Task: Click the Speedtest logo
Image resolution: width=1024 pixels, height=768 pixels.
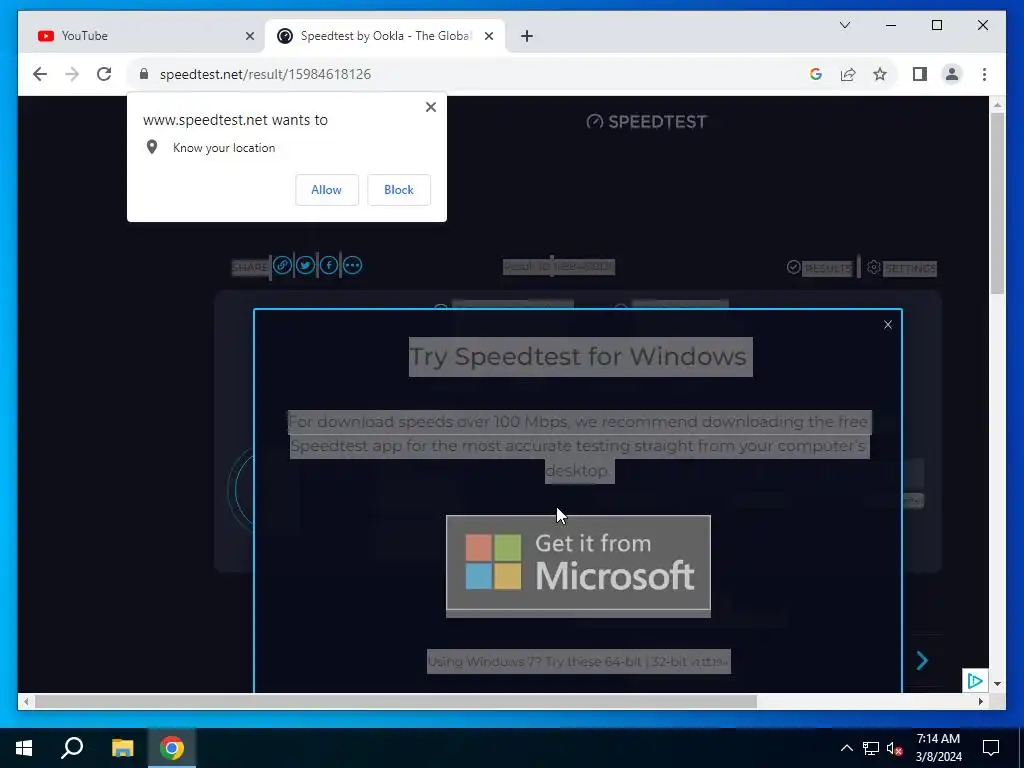Action: click(647, 121)
